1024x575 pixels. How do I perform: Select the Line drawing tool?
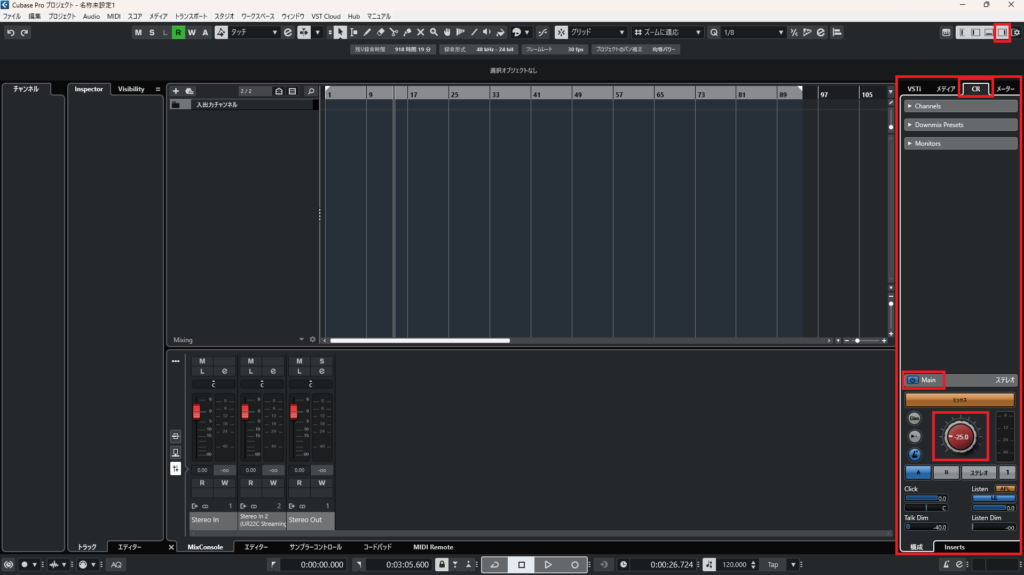click(474, 32)
